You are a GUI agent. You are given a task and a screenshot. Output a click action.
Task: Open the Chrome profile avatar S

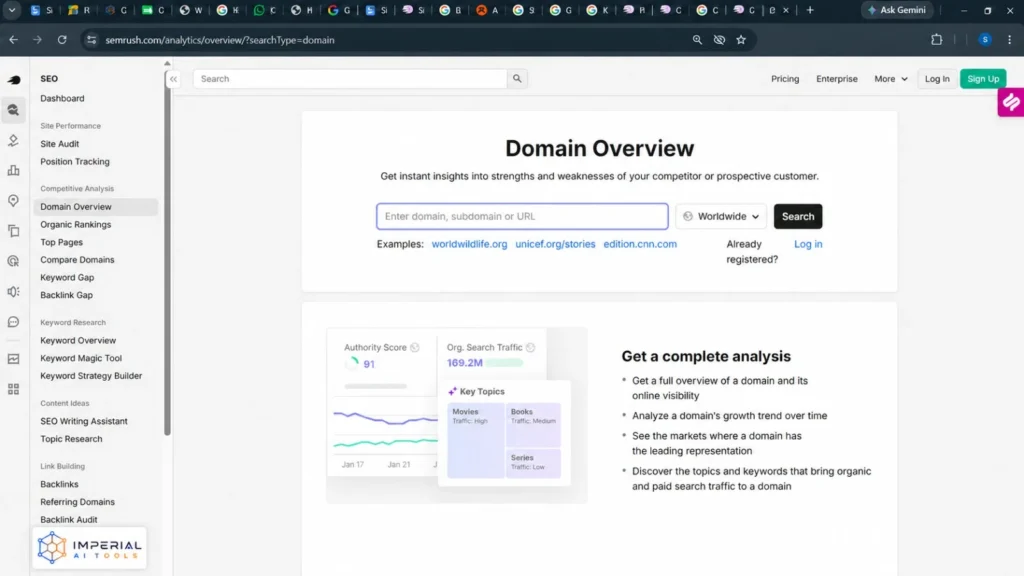coord(985,40)
